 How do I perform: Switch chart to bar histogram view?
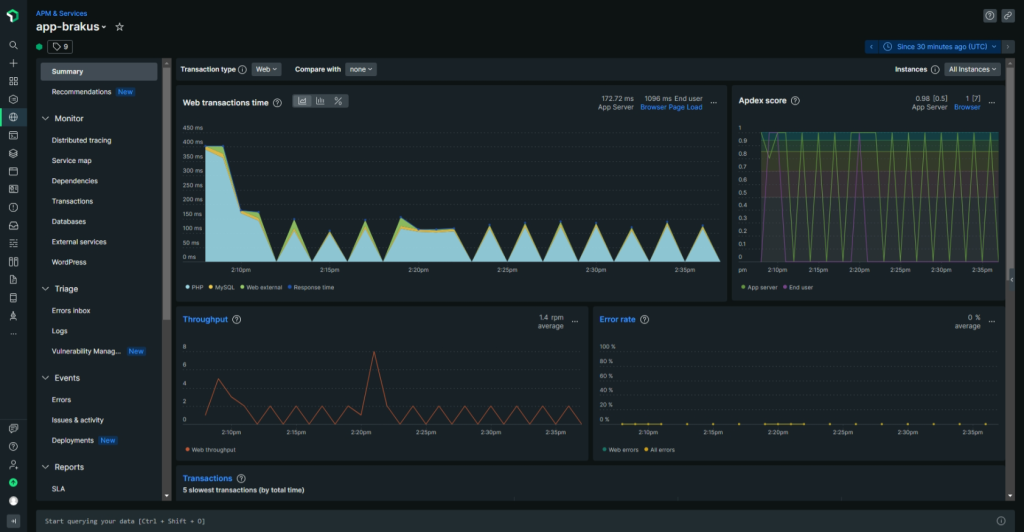click(x=320, y=101)
